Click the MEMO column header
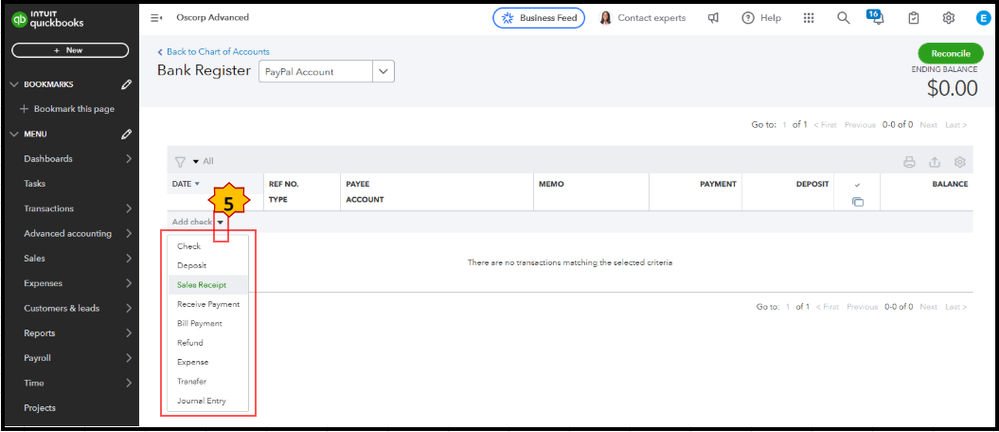 pyautogui.click(x=551, y=184)
